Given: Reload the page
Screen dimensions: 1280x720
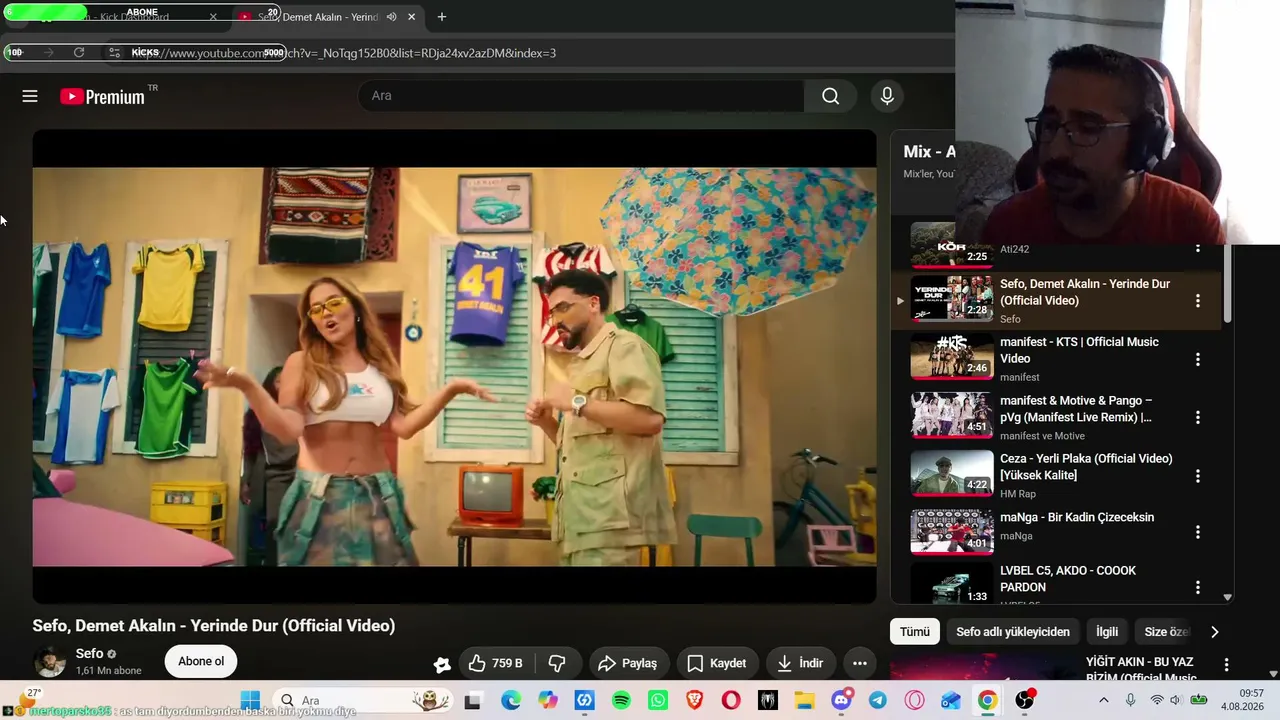Looking at the screenshot, I should coord(79,52).
